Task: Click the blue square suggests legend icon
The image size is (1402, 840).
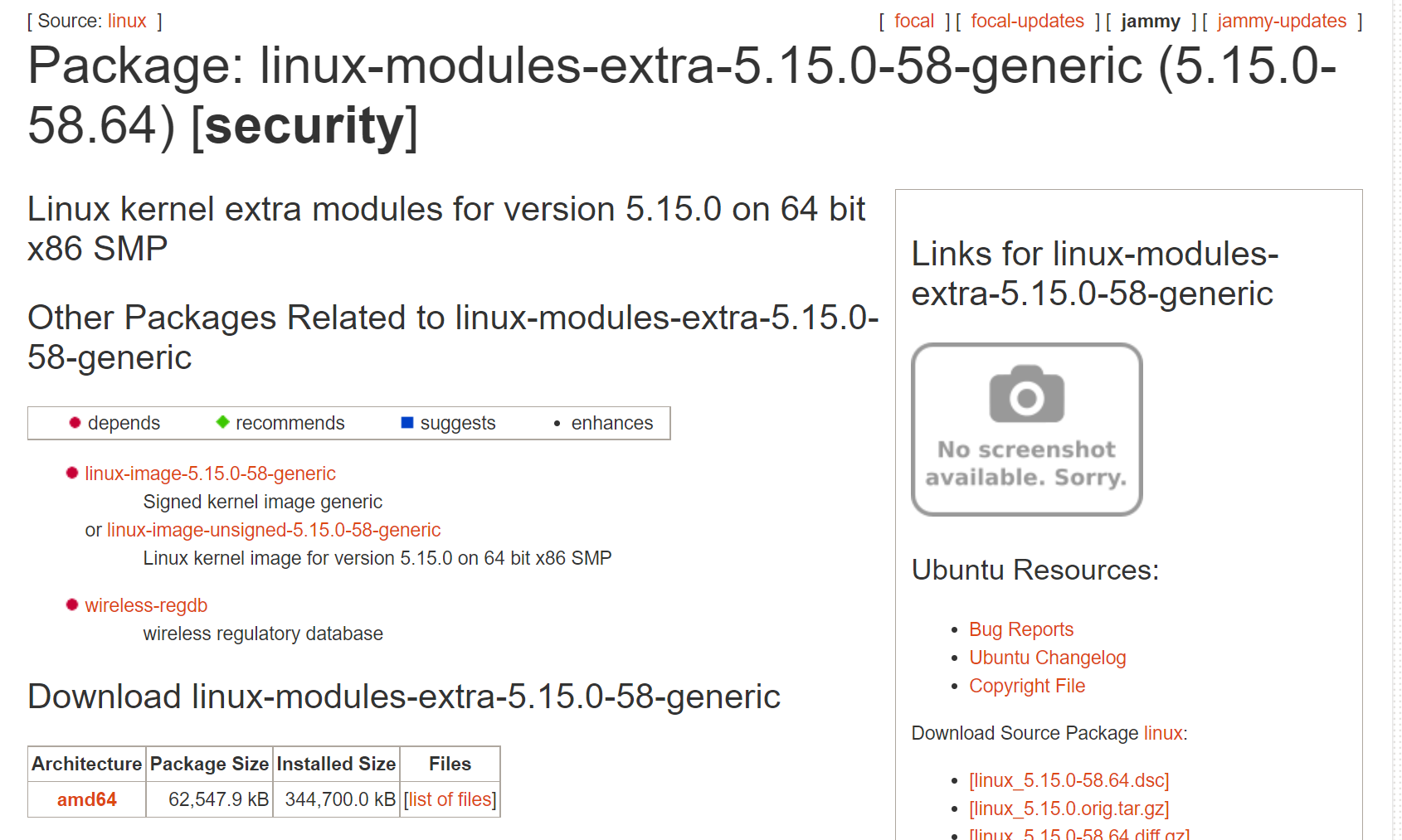Action: pyautogui.click(x=406, y=422)
